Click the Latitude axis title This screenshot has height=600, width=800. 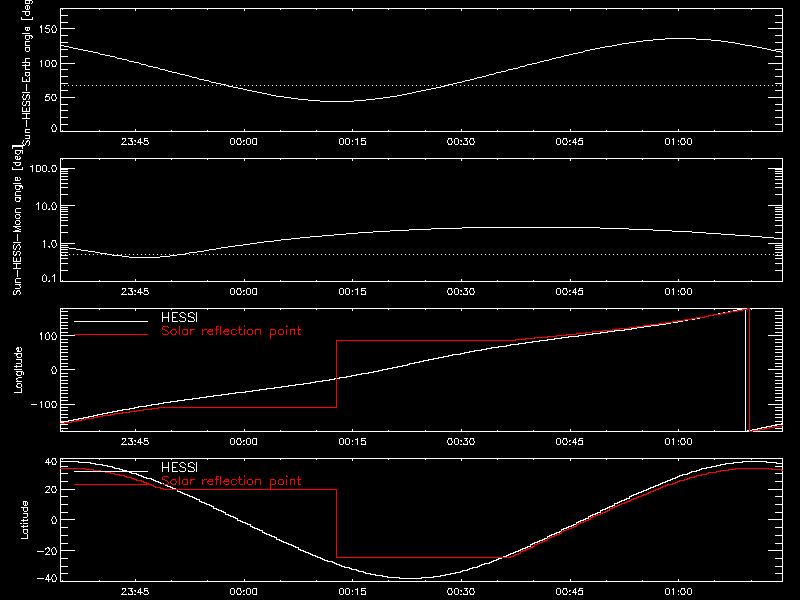24,520
